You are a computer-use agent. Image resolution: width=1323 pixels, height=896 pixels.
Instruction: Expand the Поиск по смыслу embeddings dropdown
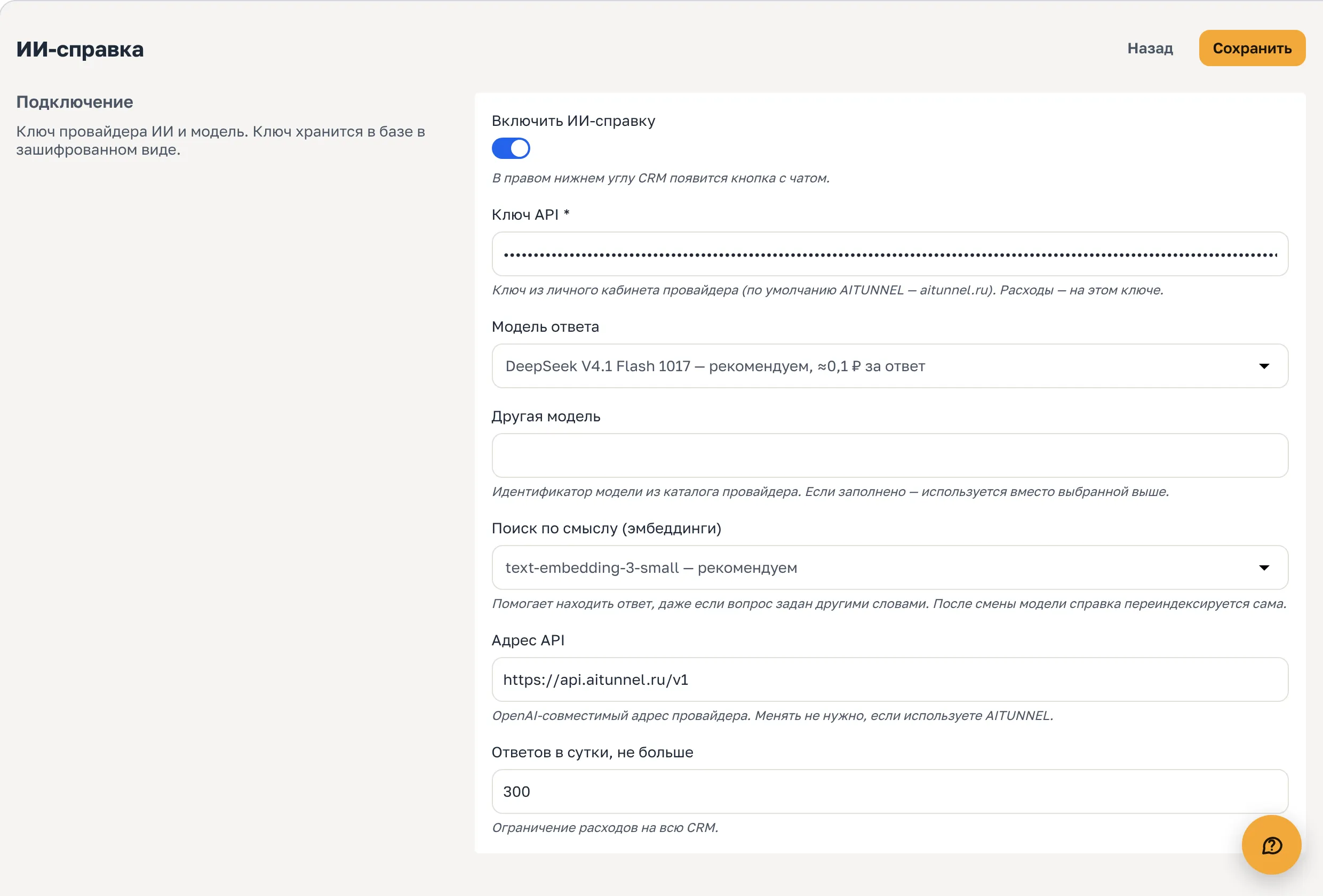pyautogui.click(x=890, y=567)
